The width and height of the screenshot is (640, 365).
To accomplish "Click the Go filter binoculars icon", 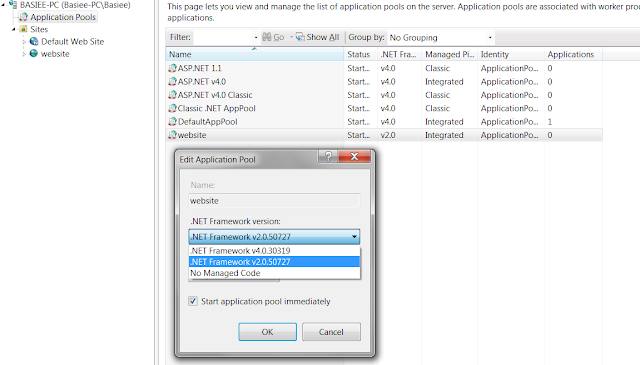I will (267, 37).
